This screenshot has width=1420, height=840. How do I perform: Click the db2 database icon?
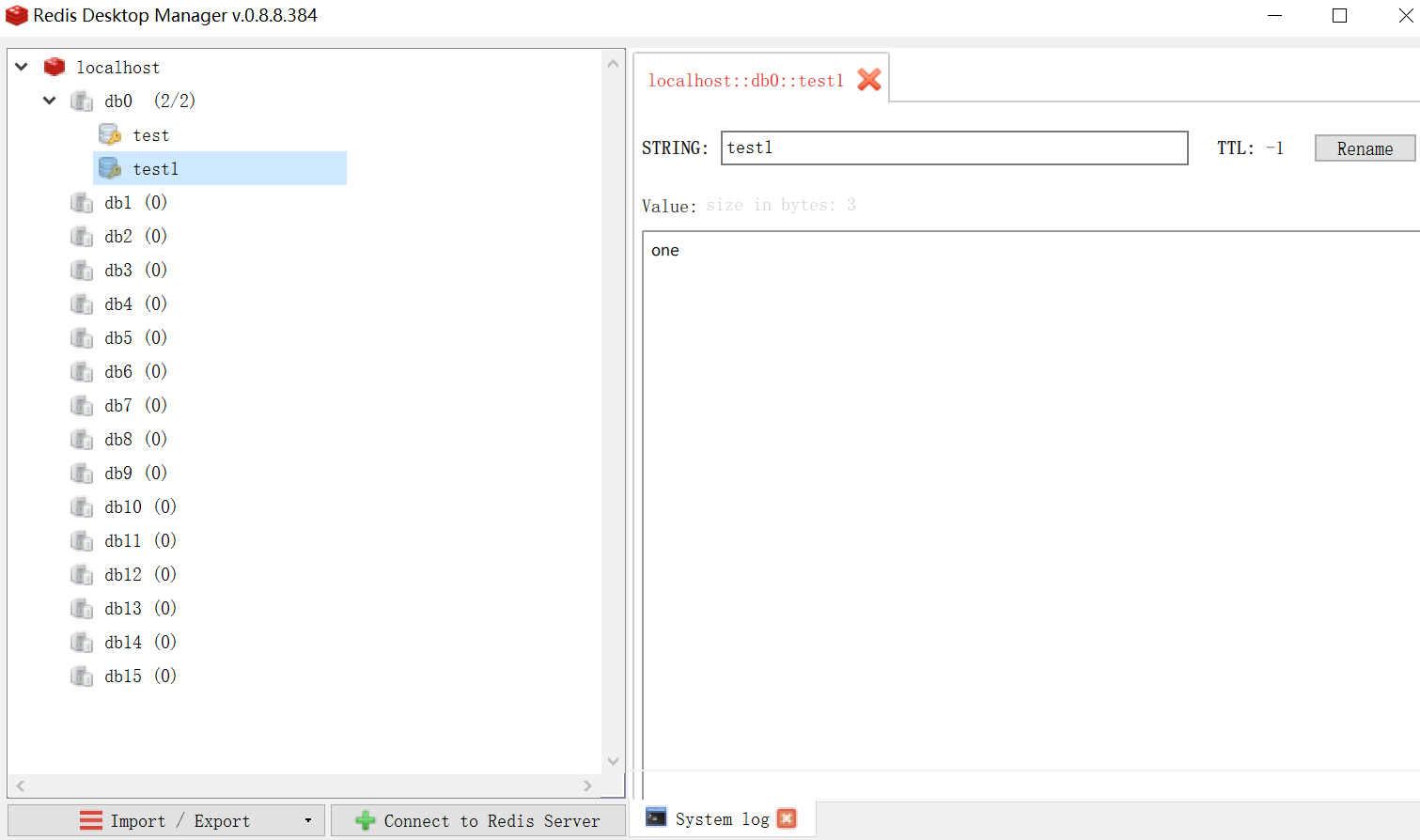[x=82, y=236]
